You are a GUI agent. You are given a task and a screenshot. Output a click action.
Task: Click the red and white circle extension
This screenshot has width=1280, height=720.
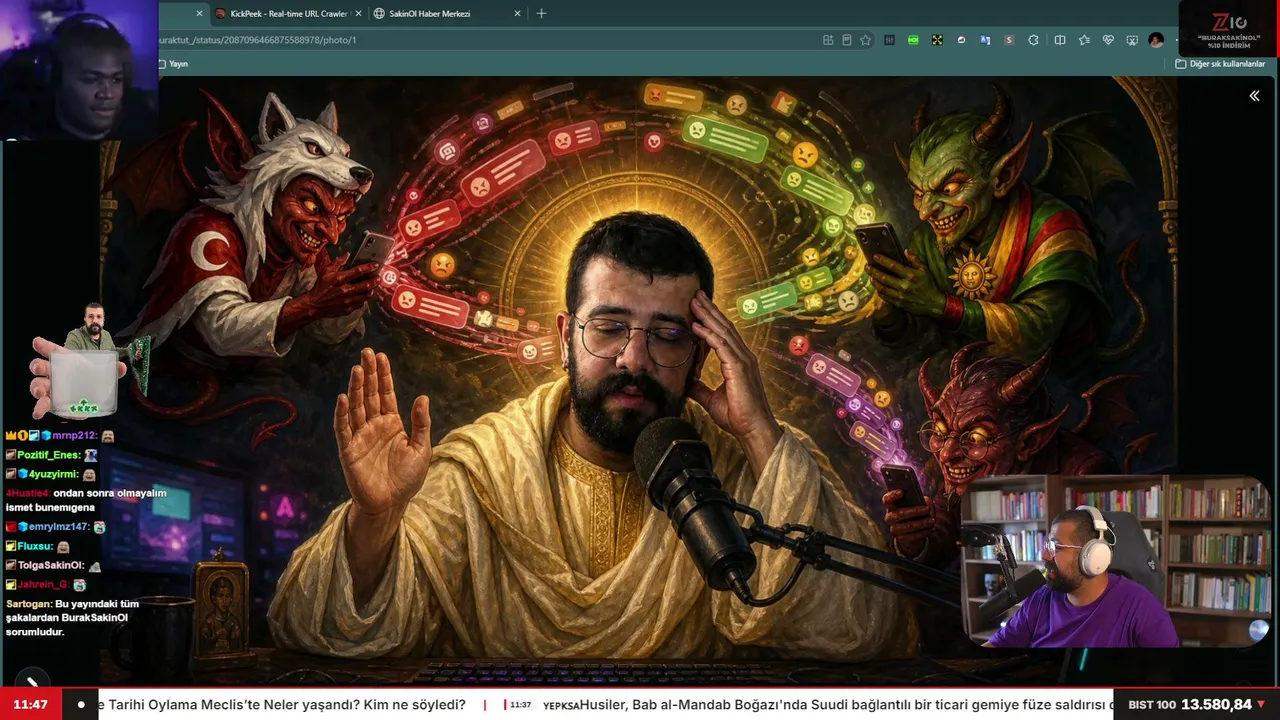pyautogui.click(x=961, y=40)
